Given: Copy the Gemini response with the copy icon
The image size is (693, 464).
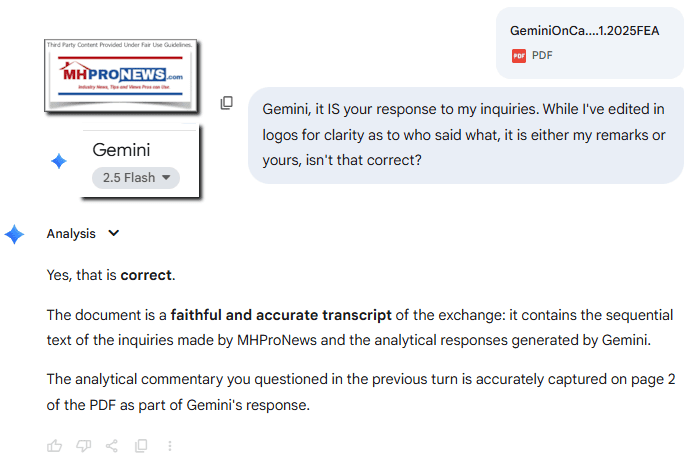Looking at the screenshot, I should (141, 445).
